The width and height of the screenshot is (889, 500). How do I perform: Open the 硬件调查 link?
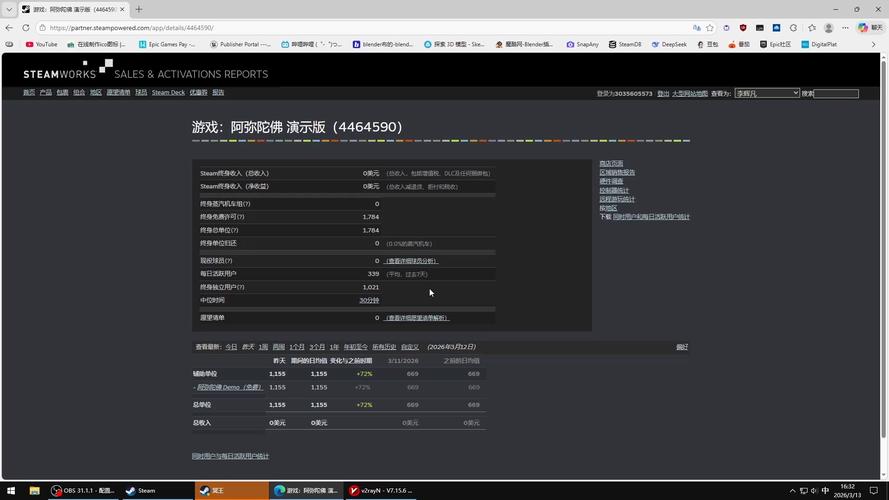[611, 181]
